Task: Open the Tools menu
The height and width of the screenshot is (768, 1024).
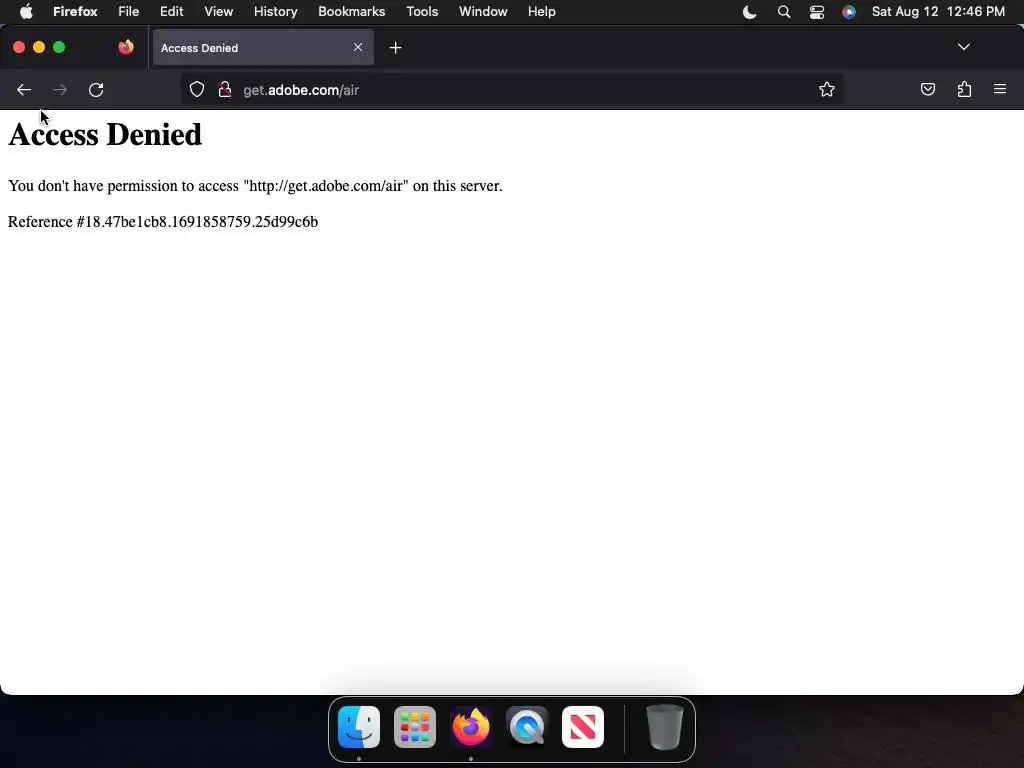Action: [423, 11]
